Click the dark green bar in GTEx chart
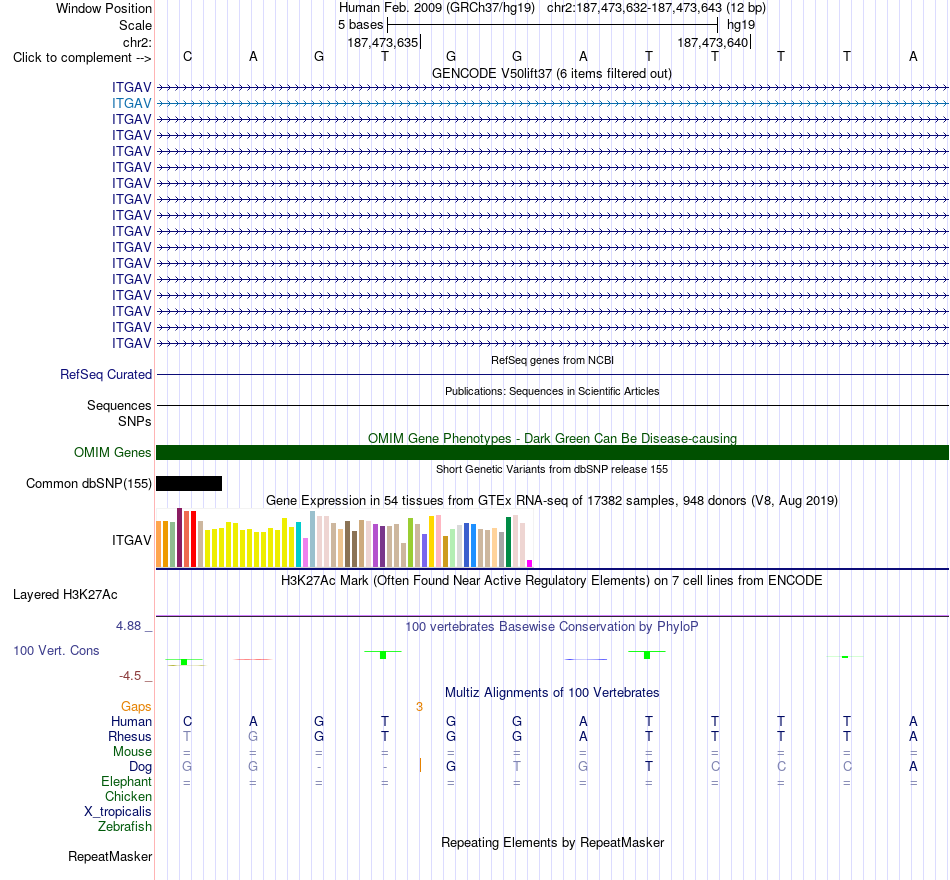The width and height of the screenshot is (950, 880). point(508,542)
